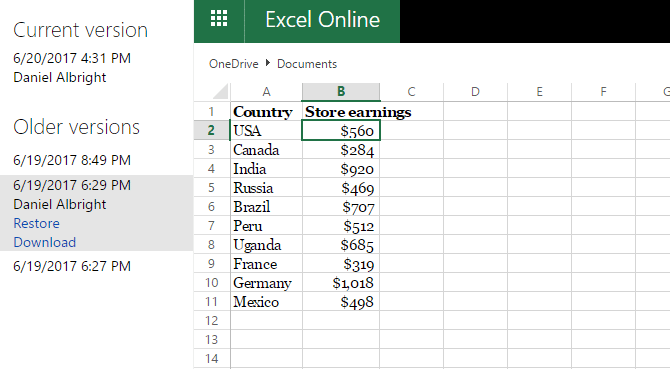Screen dimensions: 670x369
Task: Click the cell containing Uganda
Action: (266, 245)
